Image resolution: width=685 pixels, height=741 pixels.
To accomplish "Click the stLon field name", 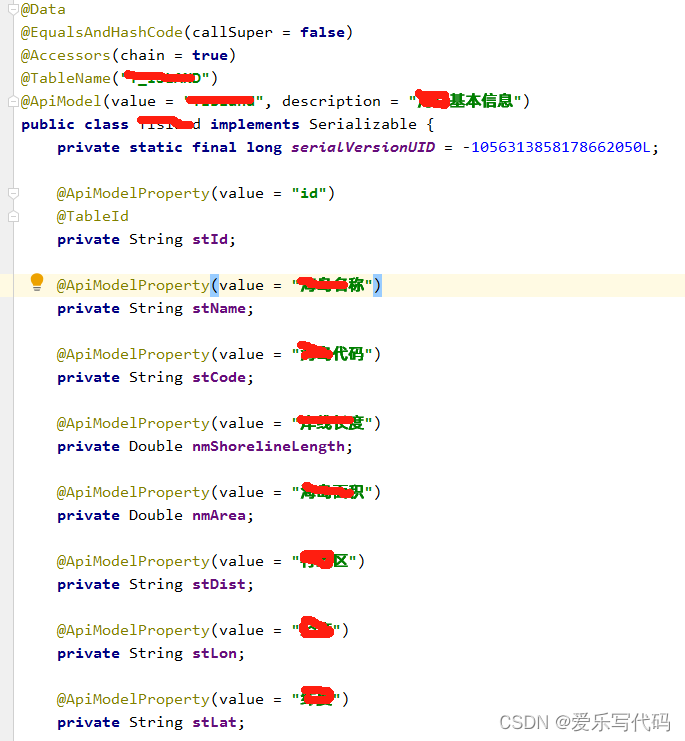I will (x=214, y=653).
